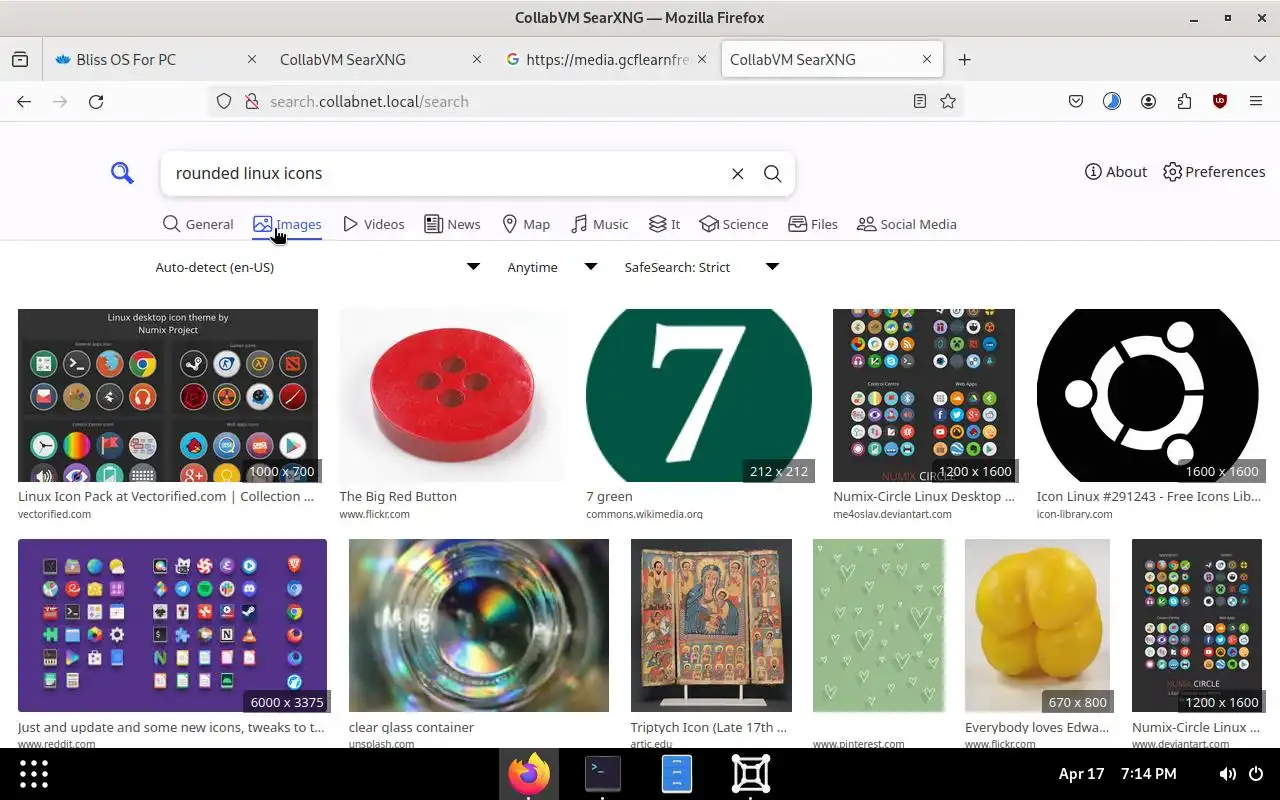Select the It search category

coord(664,224)
